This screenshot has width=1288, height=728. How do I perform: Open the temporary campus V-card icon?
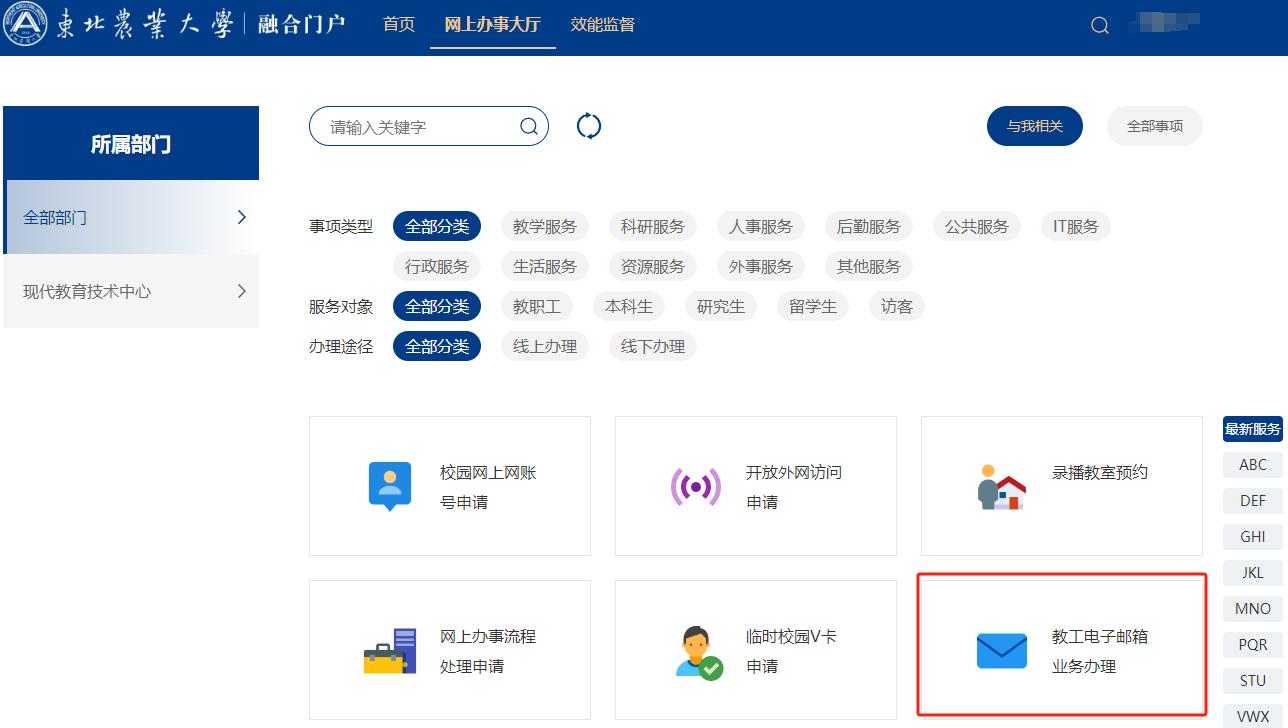pos(698,652)
